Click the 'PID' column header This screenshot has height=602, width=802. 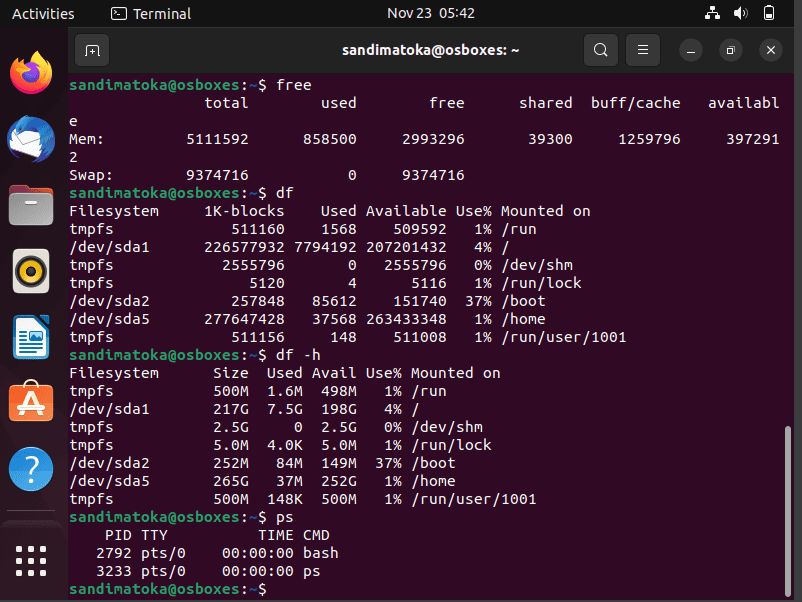click(x=118, y=536)
